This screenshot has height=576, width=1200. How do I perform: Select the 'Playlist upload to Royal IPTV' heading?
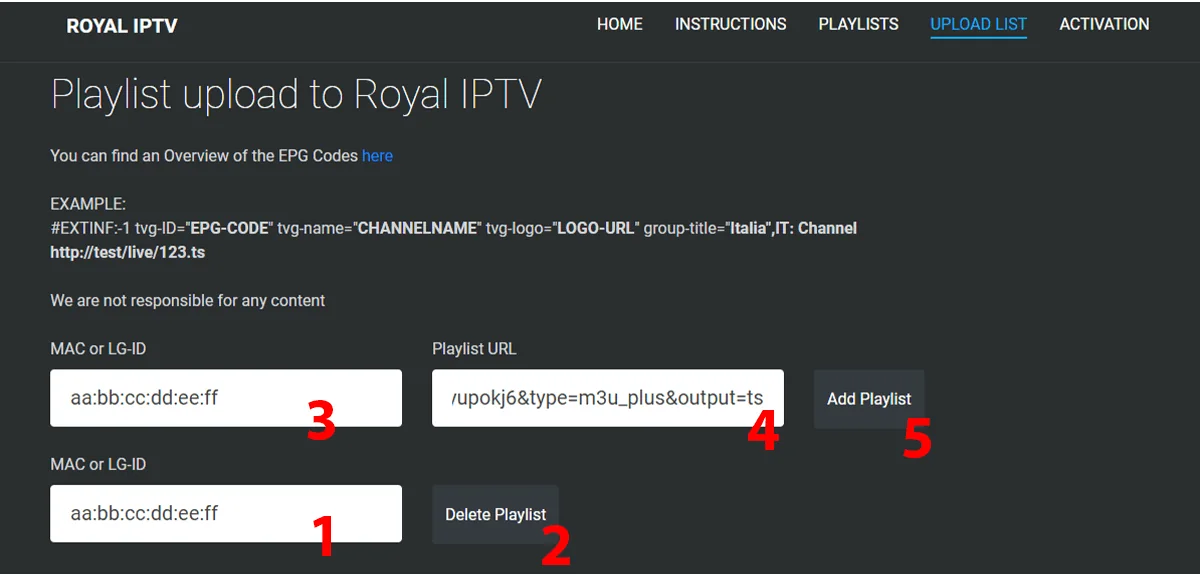pos(296,94)
